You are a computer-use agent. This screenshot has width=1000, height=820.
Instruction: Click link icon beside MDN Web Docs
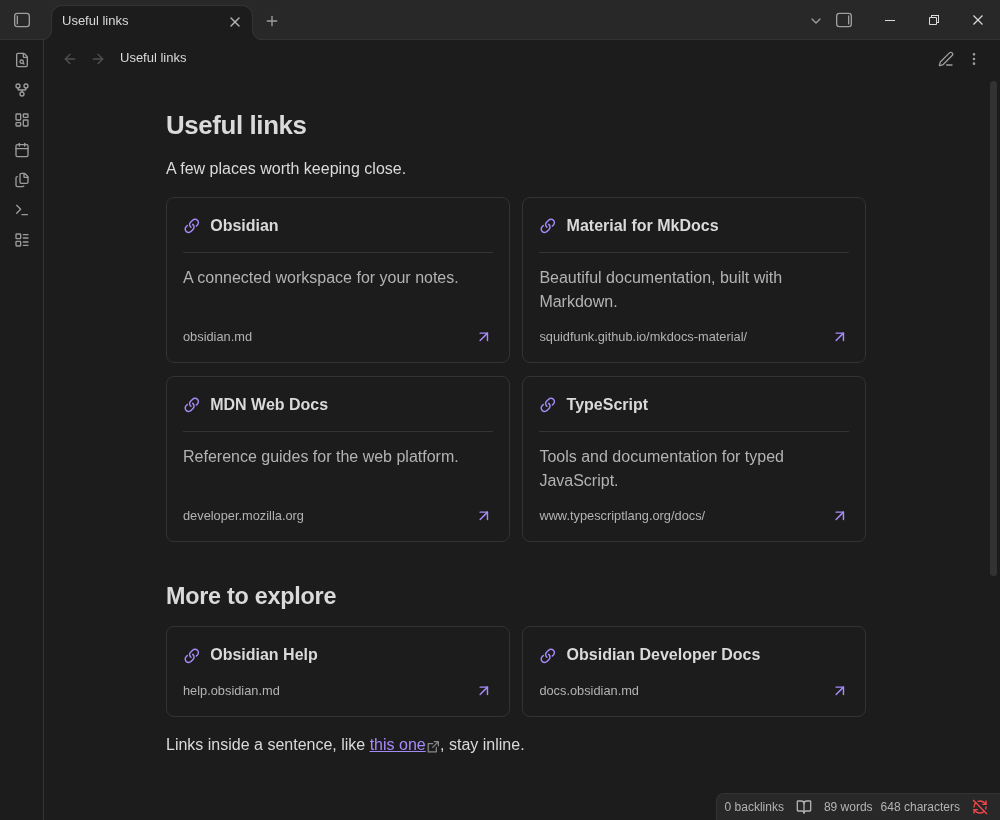click(191, 405)
